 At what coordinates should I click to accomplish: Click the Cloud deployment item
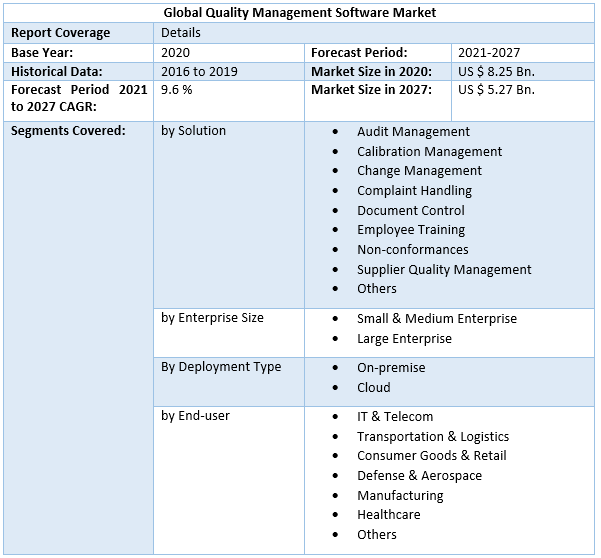[374, 387]
